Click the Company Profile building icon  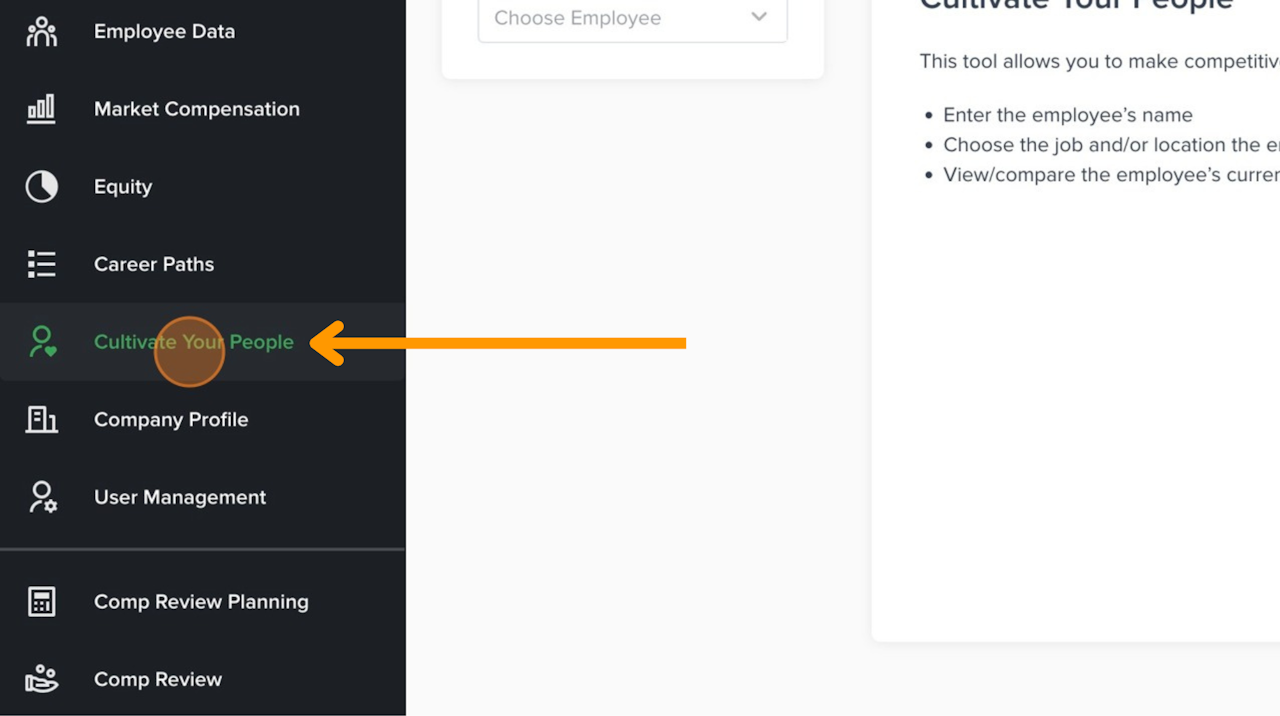click(41, 420)
